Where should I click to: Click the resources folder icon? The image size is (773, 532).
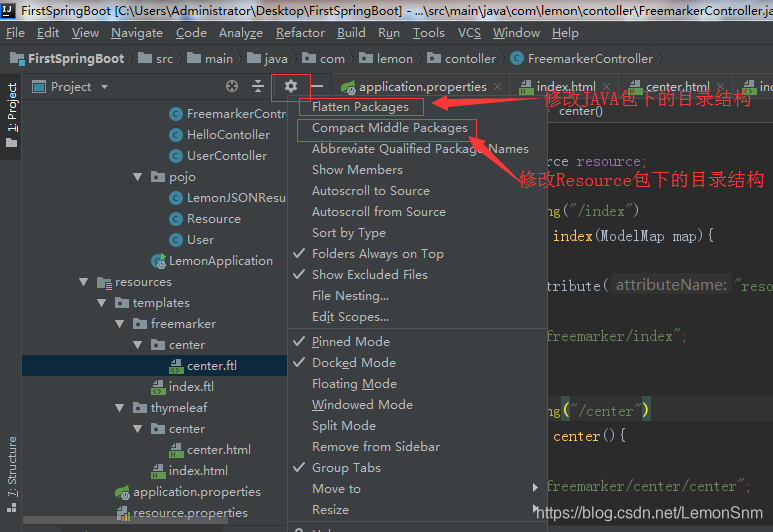[x=105, y=283]
